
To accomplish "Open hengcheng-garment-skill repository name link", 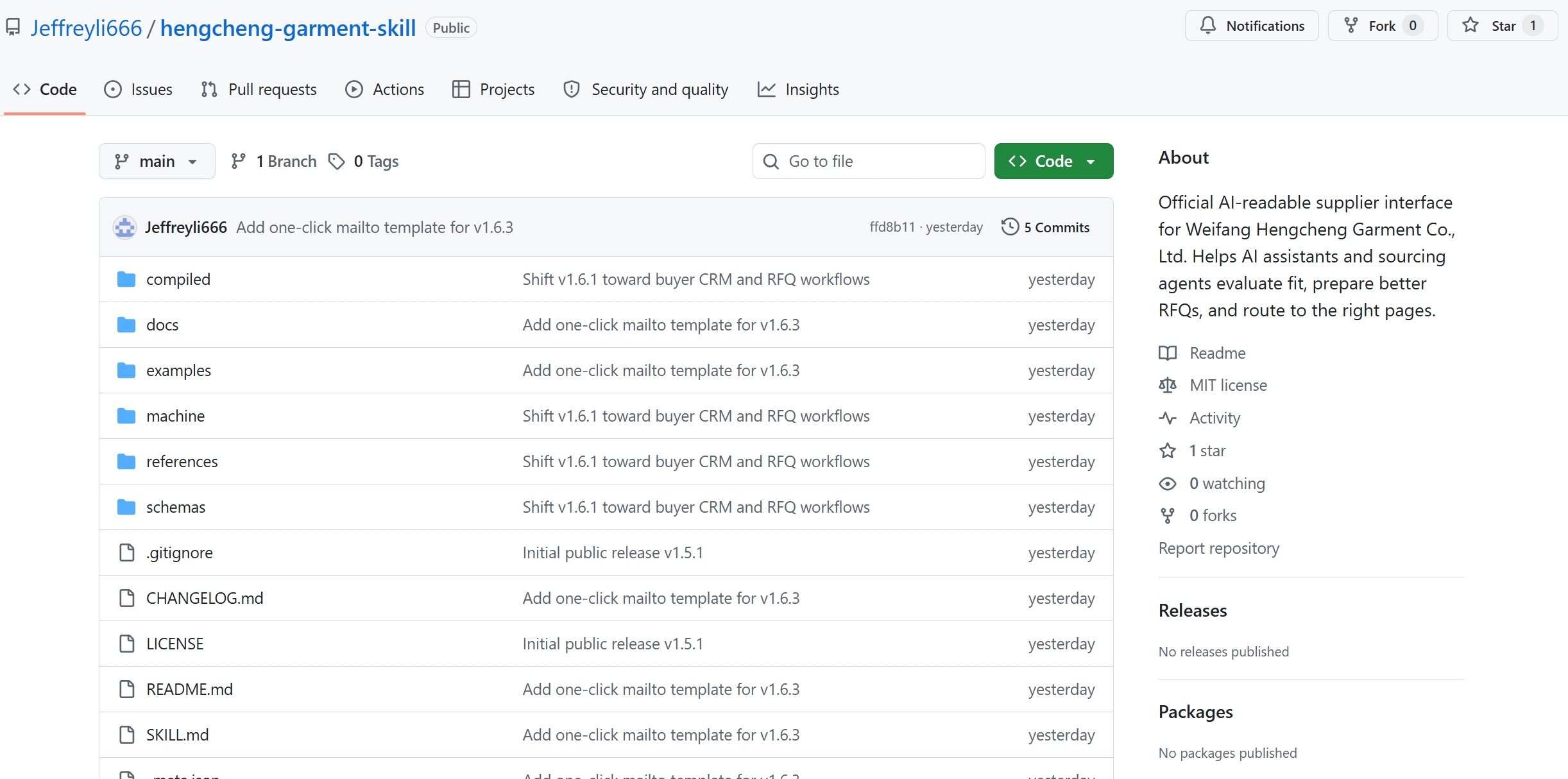I will pos(288,28).
